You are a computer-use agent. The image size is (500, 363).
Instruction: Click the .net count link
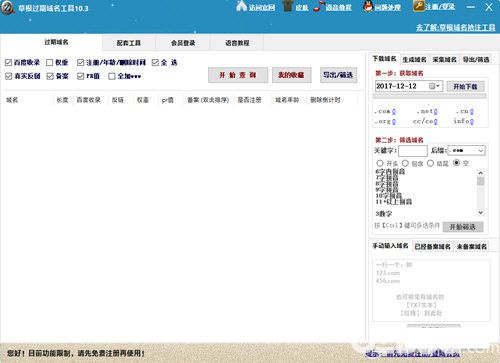(435, 111)
